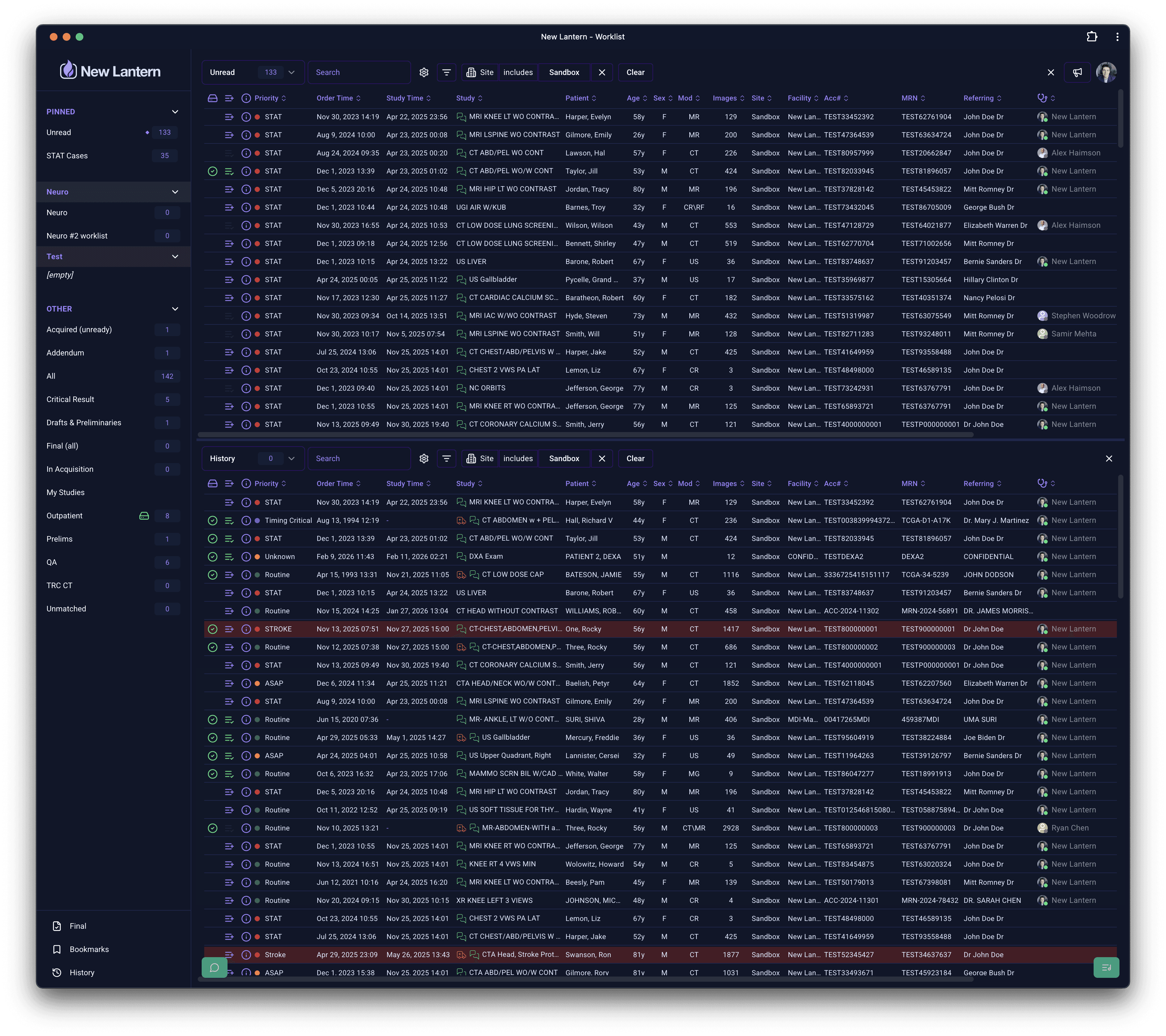Open the worklist settings gear icon
The width and height of the screenshot is (1166, 1036).
[424, 72]
